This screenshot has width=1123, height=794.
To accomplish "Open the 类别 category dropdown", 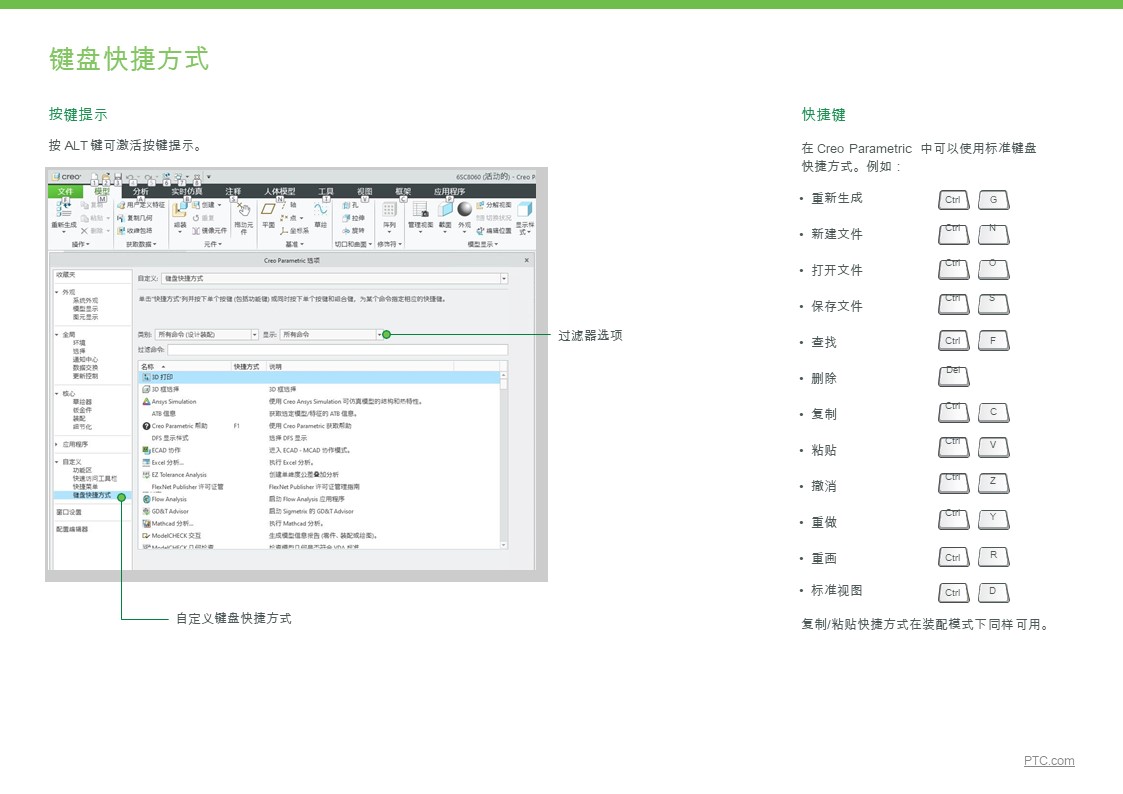I will click(206, 334).
